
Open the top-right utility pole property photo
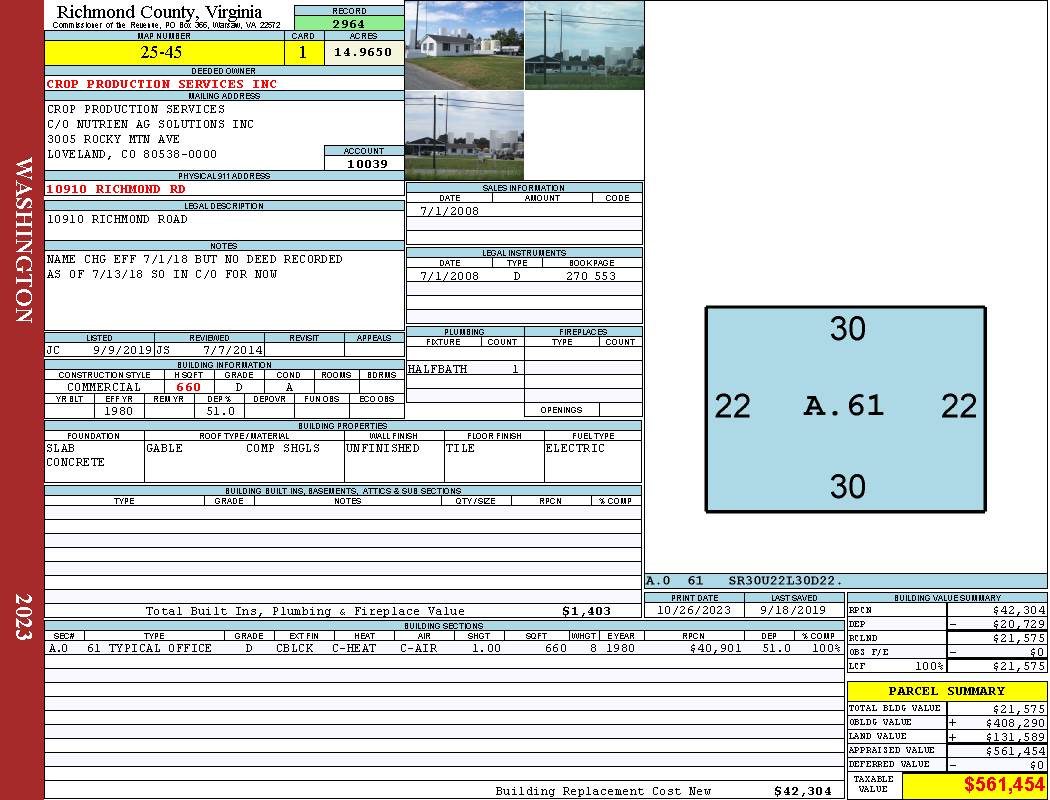coord(585,46)
